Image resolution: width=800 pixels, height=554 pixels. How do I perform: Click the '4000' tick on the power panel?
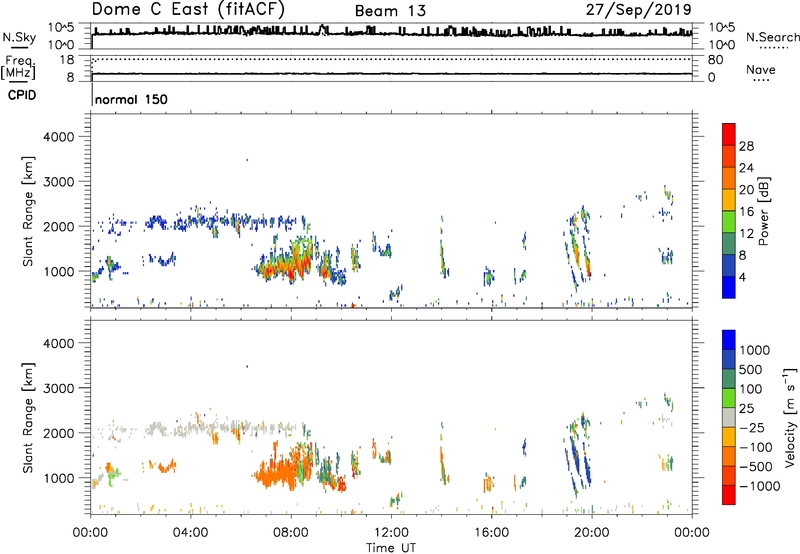[59, 137]
